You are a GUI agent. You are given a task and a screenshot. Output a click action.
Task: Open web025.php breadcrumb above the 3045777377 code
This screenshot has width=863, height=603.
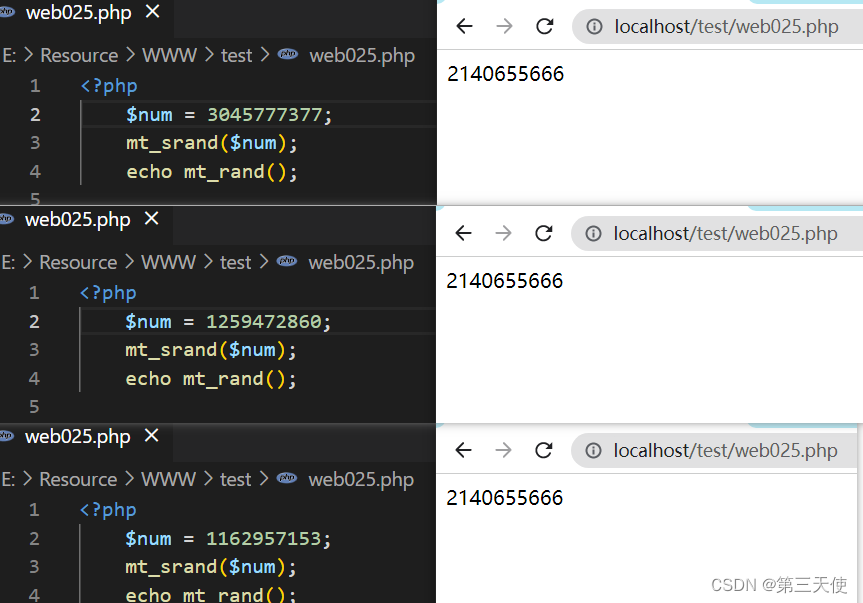362,56
